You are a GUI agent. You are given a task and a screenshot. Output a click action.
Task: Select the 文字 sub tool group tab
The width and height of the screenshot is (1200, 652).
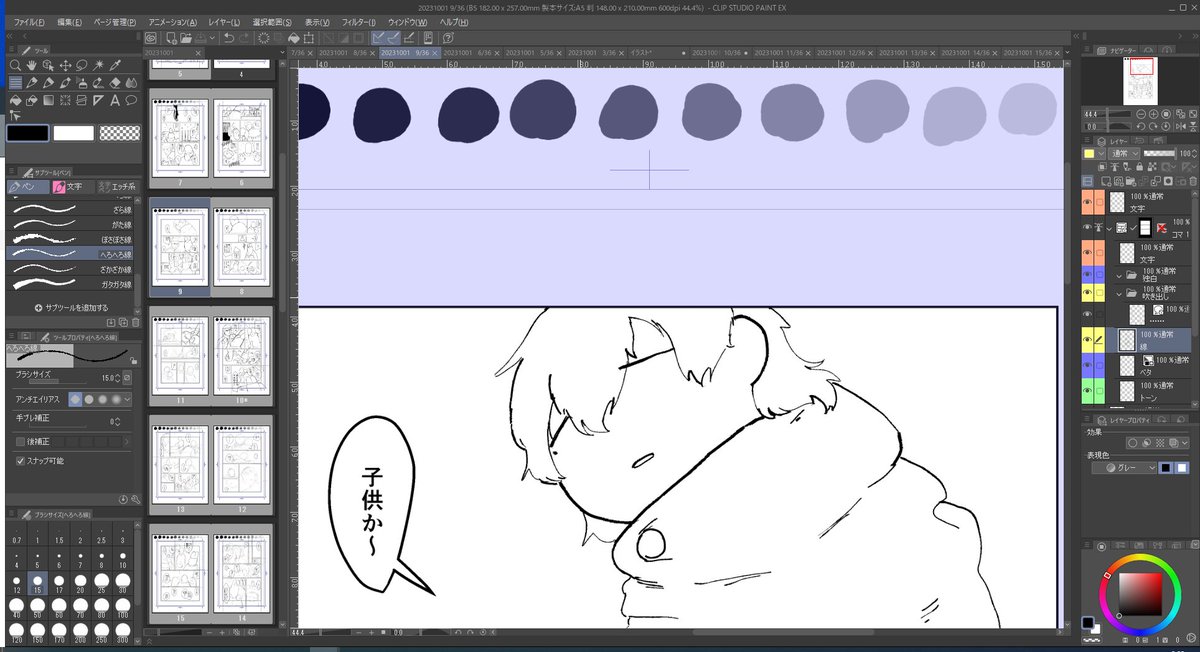point(72,186)
